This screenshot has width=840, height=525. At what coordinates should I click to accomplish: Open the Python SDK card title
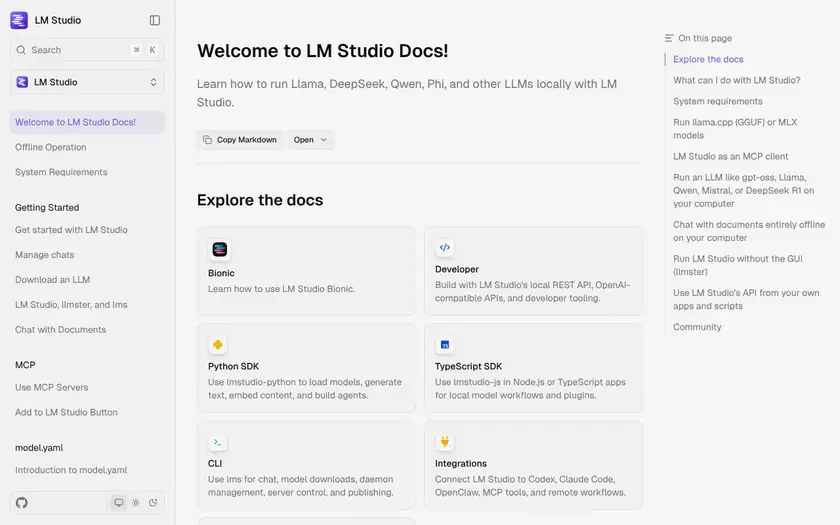point(234,366)
